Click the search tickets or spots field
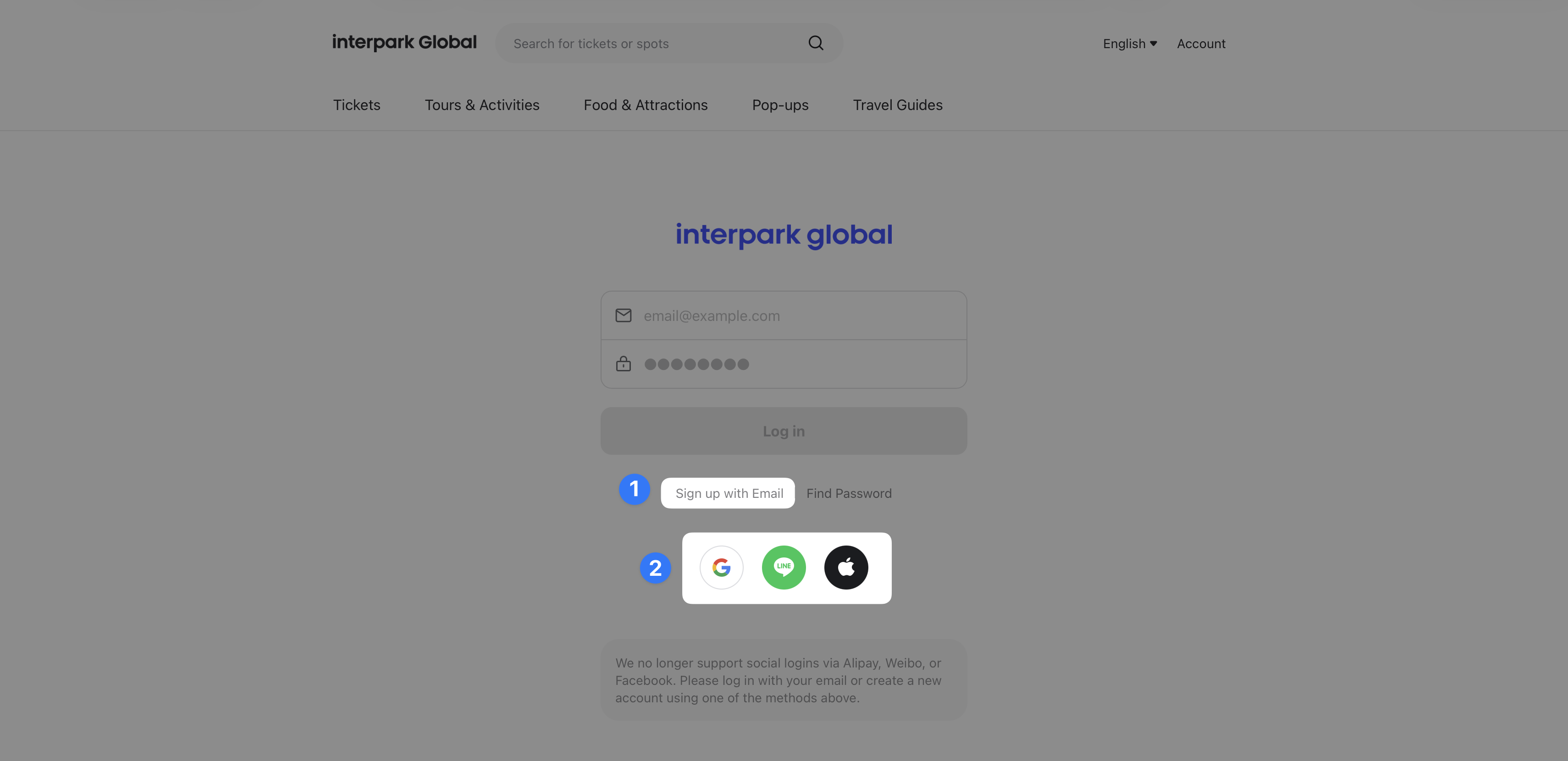This screenshot has width=1568, height=761. [x=651, y=44]
